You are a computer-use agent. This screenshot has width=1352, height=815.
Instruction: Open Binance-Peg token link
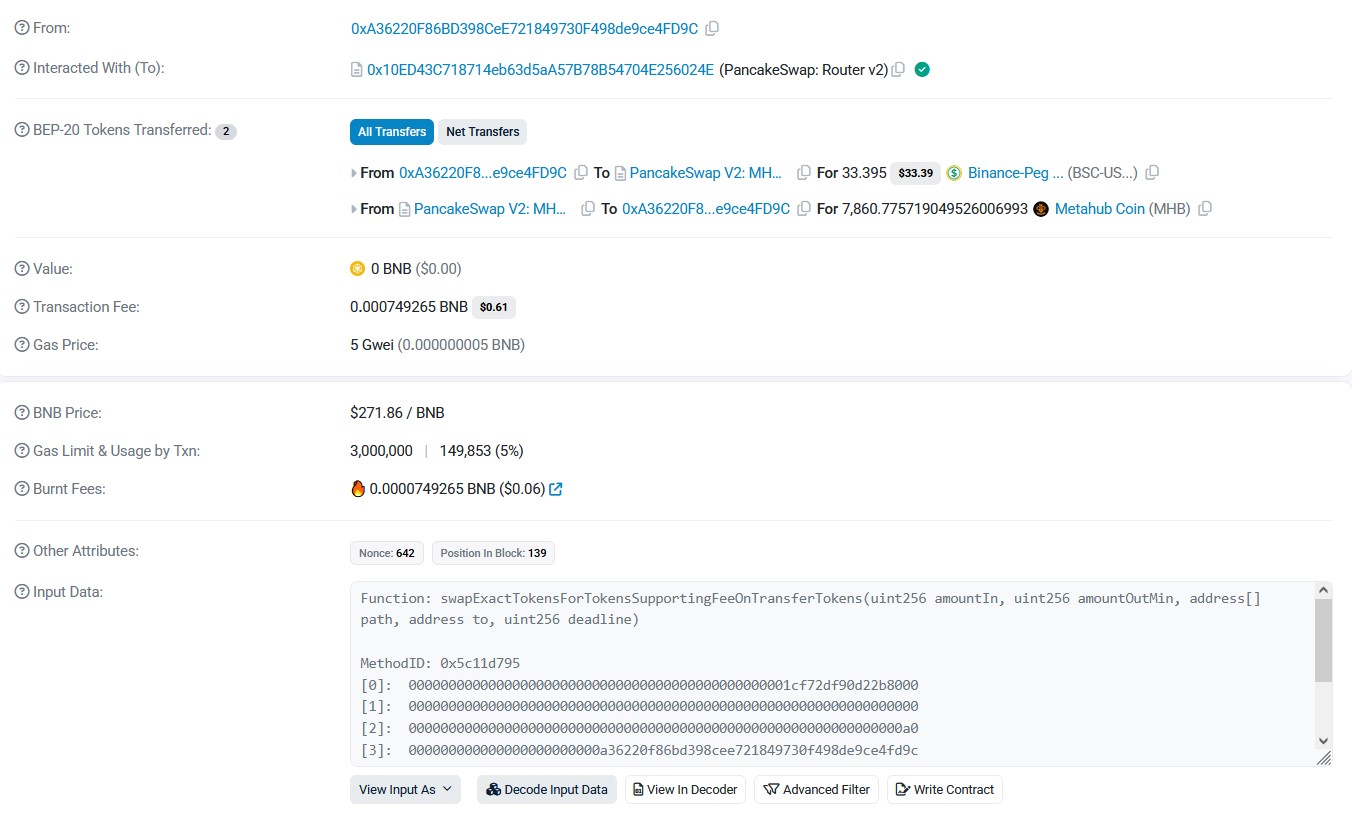pyautogui.click(x=1015, y=173)
